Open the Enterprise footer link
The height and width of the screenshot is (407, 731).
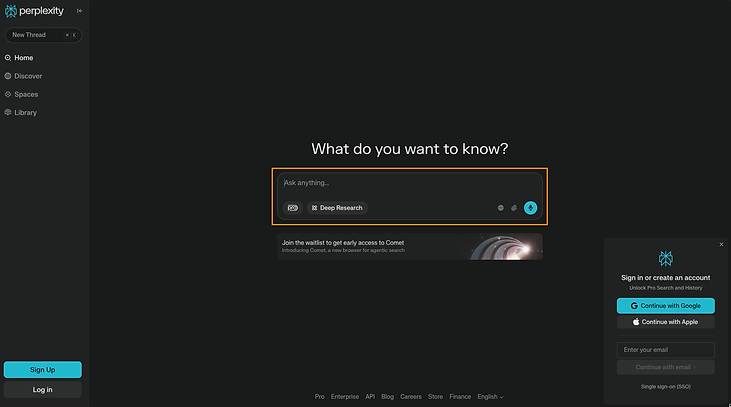point(345,397)
